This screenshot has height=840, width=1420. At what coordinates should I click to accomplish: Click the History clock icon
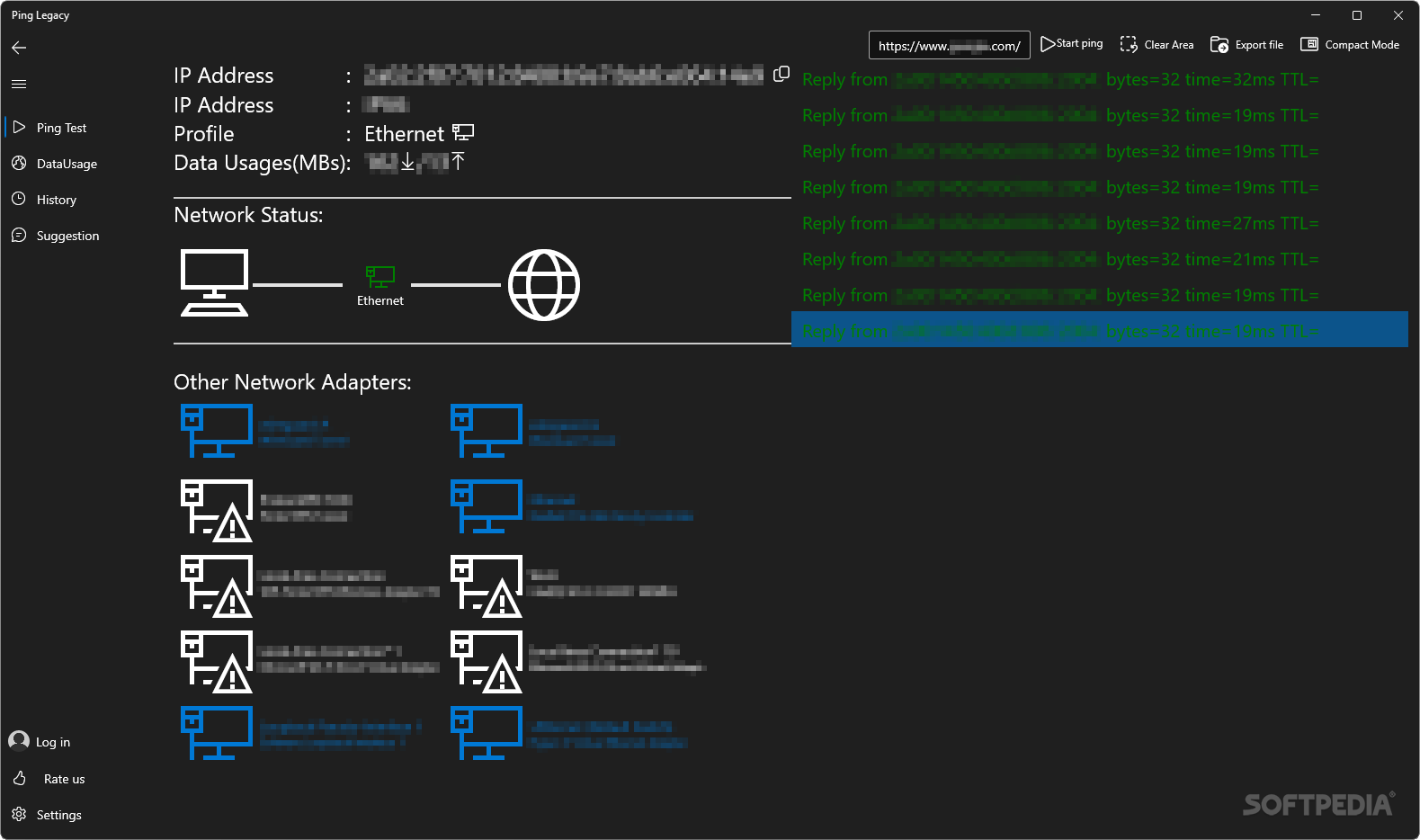19,199
